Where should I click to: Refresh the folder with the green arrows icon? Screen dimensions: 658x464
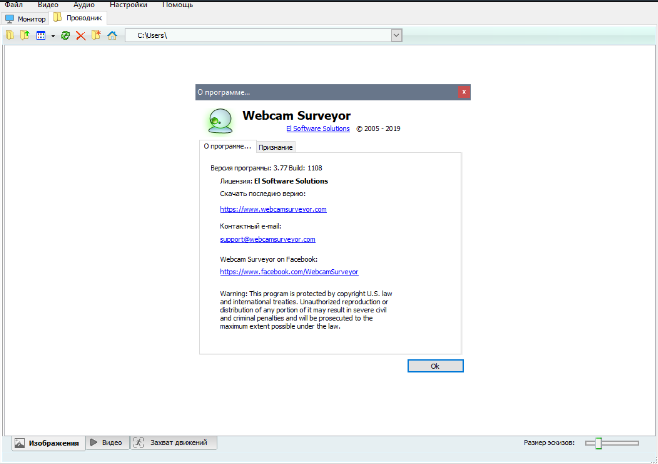tap(65, 36)
